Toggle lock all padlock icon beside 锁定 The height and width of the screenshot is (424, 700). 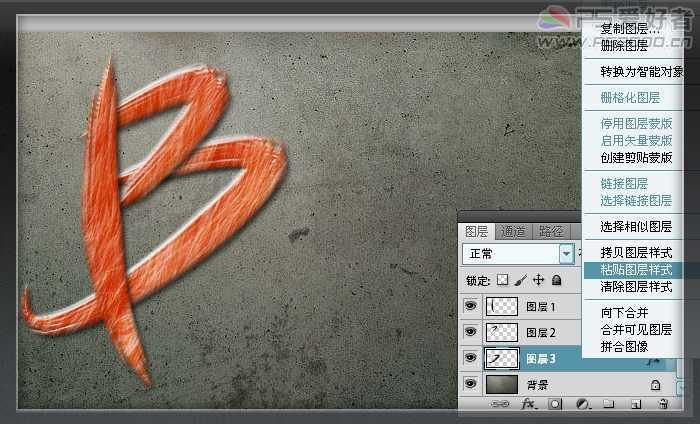tap(556, 280)
